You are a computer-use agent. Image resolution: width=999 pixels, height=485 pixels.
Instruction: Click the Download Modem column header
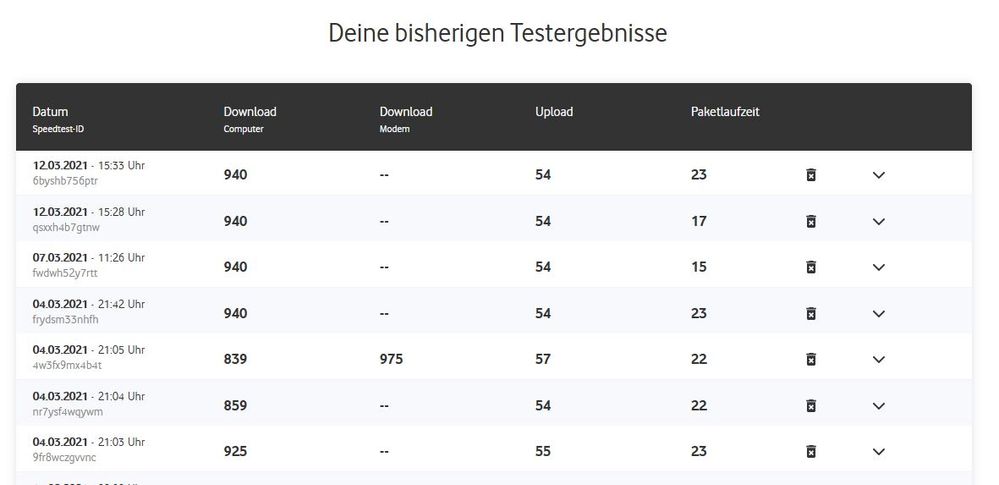pyautogui.click(x=406, y=112)
